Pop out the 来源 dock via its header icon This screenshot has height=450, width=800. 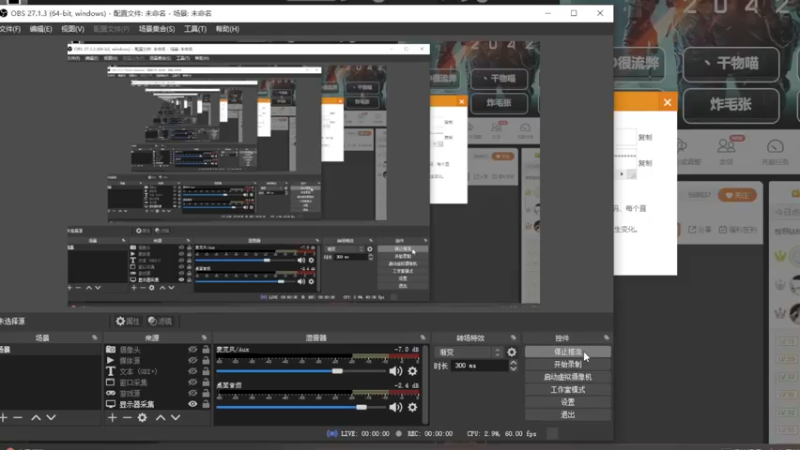pyautogui.click(x=204, y=338)
